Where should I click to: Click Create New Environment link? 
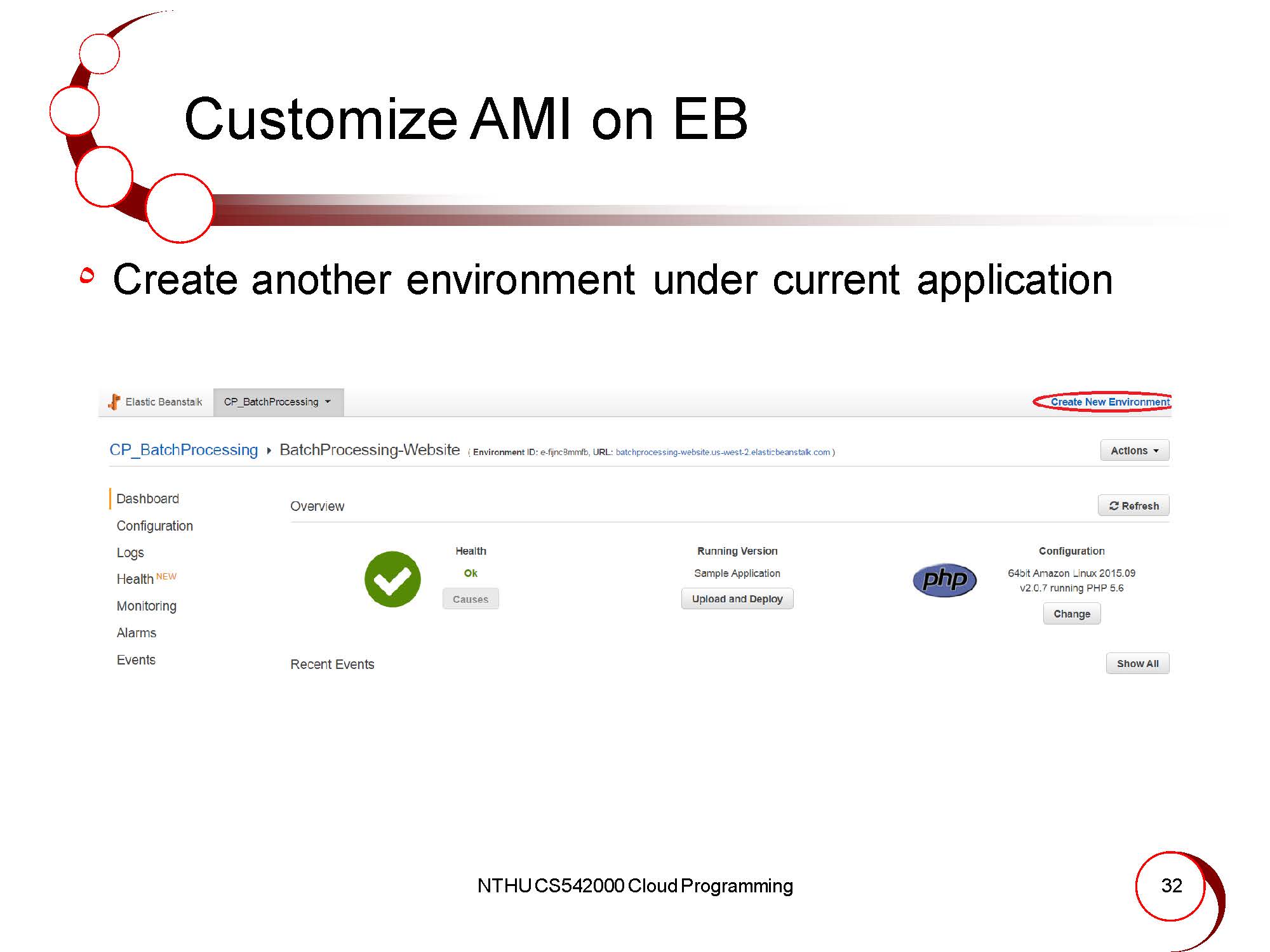1109,402
